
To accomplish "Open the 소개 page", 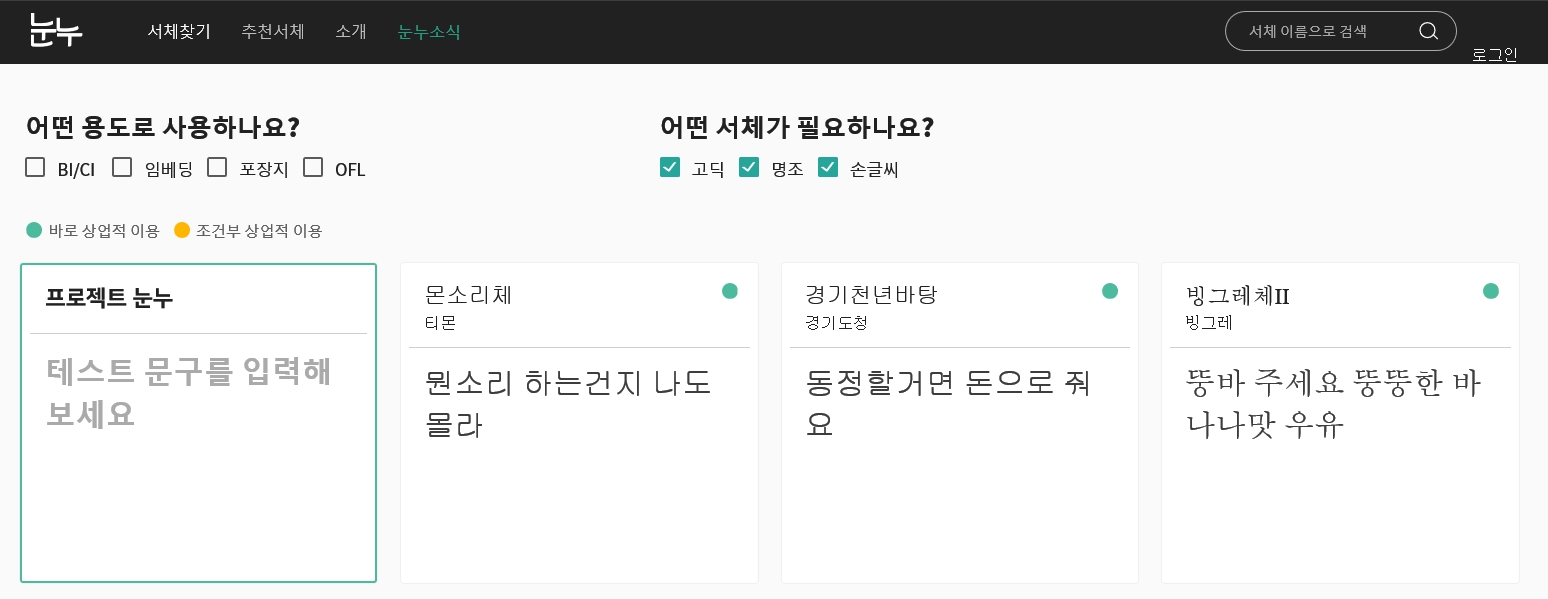I will 351,31.
